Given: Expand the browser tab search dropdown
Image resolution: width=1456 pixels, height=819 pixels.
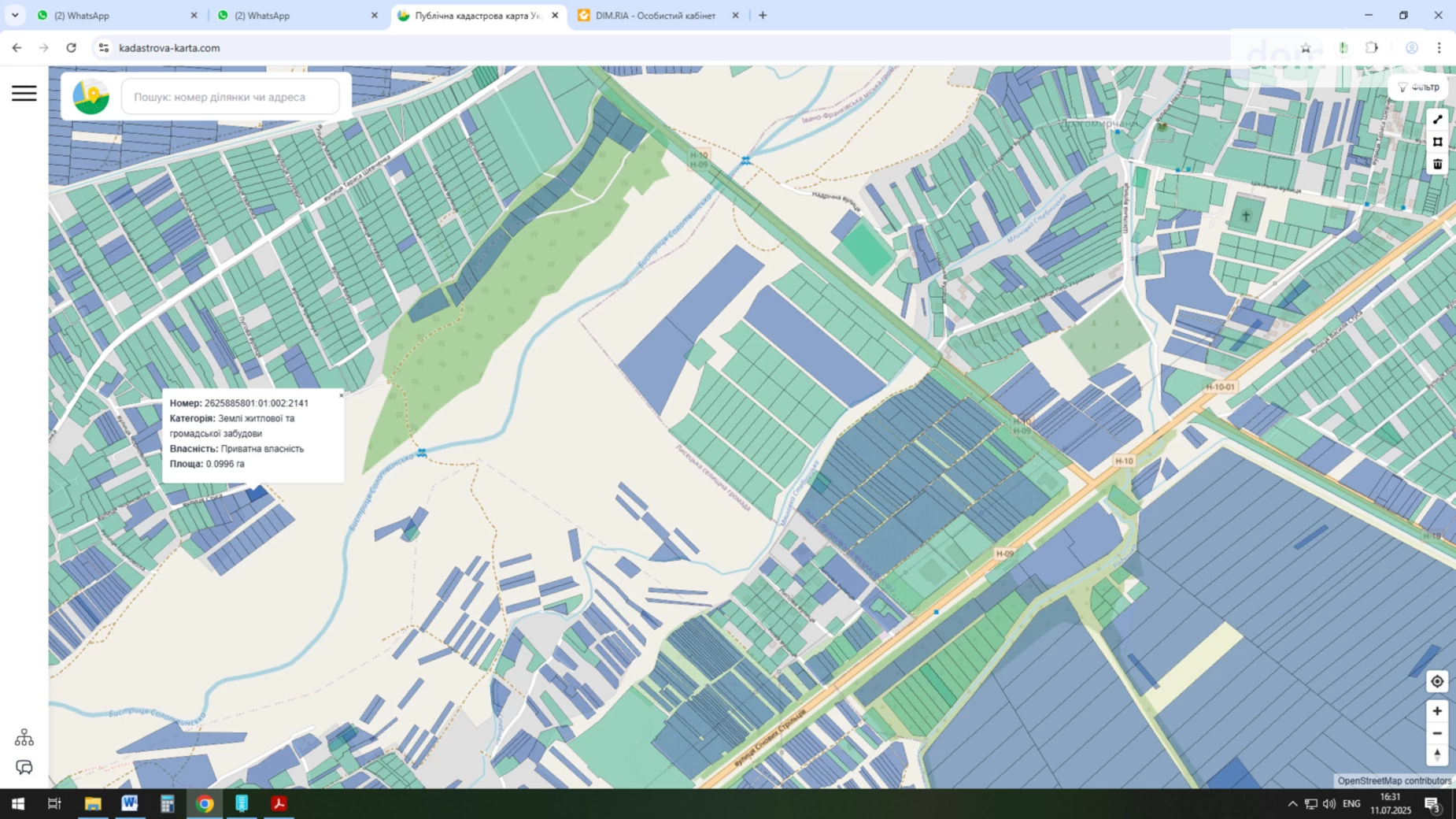Looking at the screenshot, I should (x=15, y=15).
